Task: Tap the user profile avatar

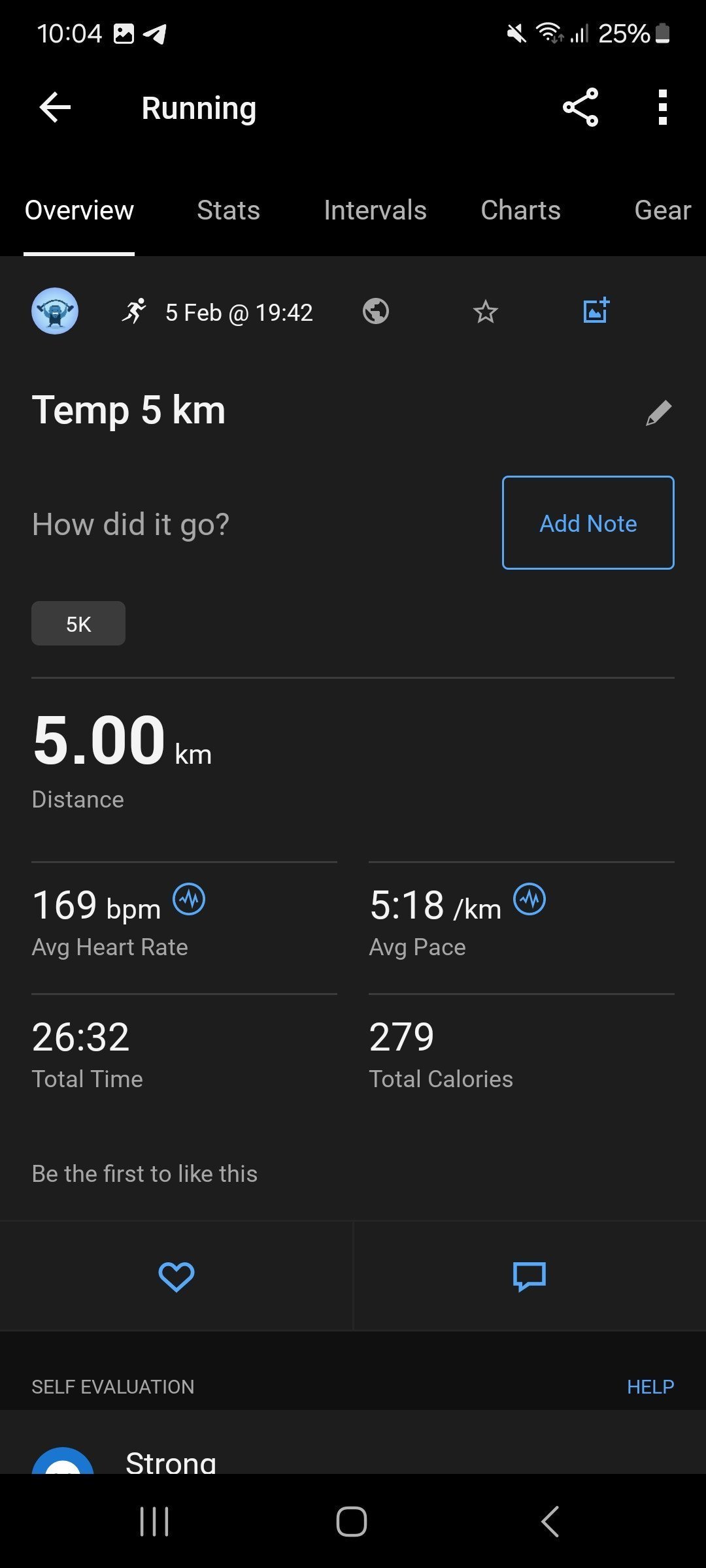Action: coord(55,311)
